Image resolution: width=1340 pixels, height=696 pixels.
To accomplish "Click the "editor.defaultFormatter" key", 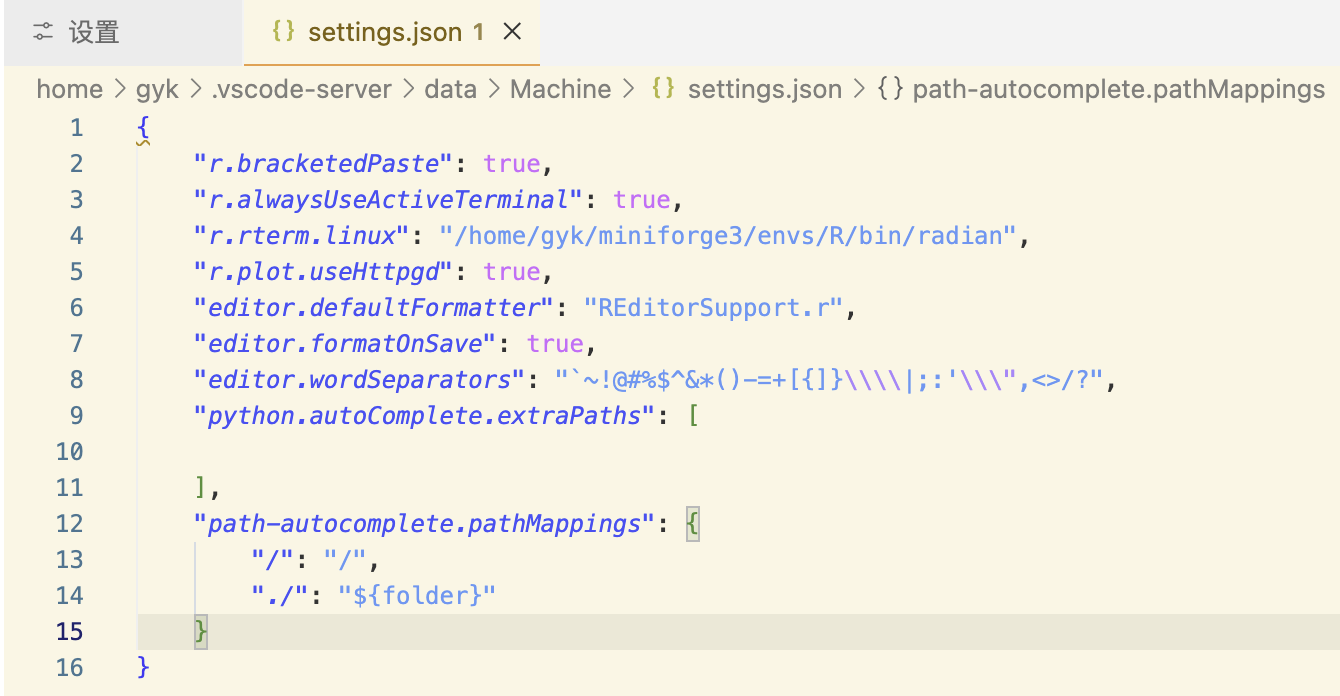I will click(x=374, y=308).
